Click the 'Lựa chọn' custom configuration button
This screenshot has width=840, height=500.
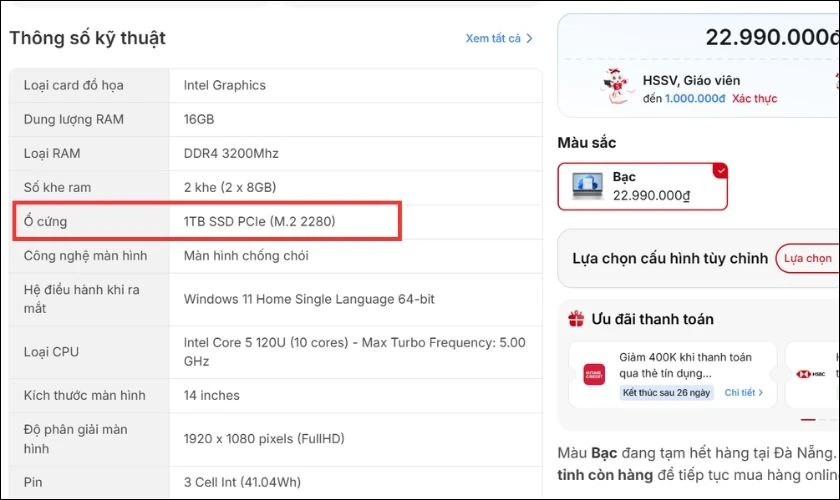coord(807,258)
